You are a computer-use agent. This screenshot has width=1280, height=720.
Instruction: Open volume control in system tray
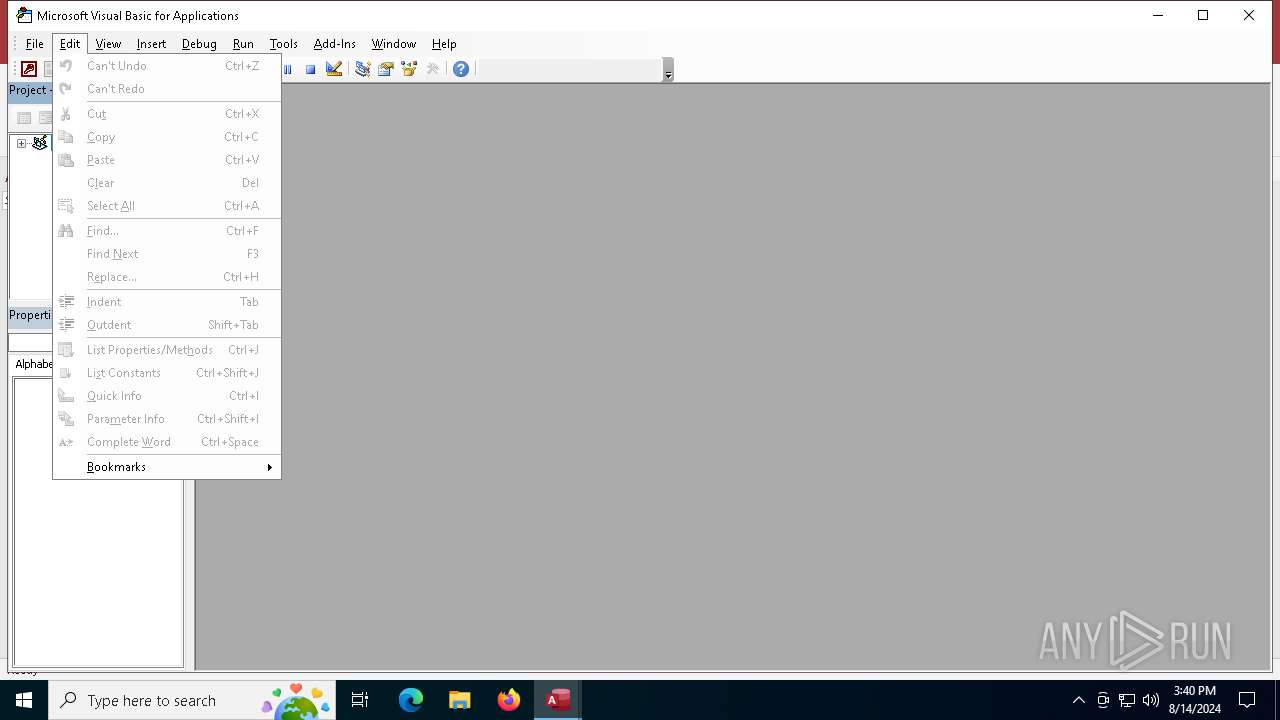click(1151, 700)
